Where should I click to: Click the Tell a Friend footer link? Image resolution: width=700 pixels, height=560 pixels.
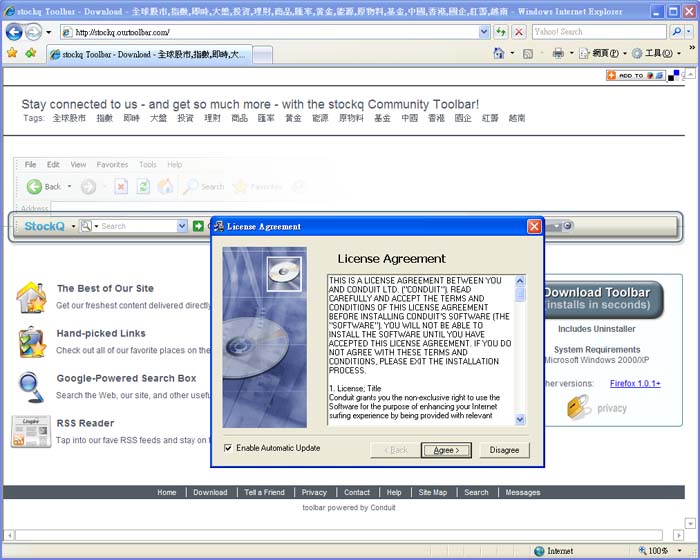[264, 492]
